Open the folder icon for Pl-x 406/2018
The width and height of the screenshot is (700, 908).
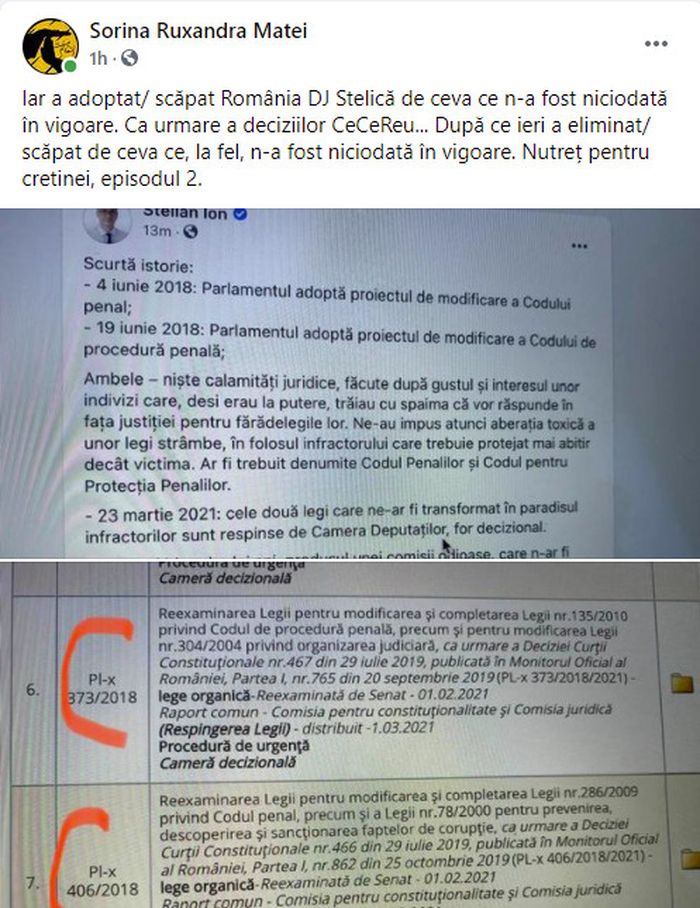click(x=690, y=859)
